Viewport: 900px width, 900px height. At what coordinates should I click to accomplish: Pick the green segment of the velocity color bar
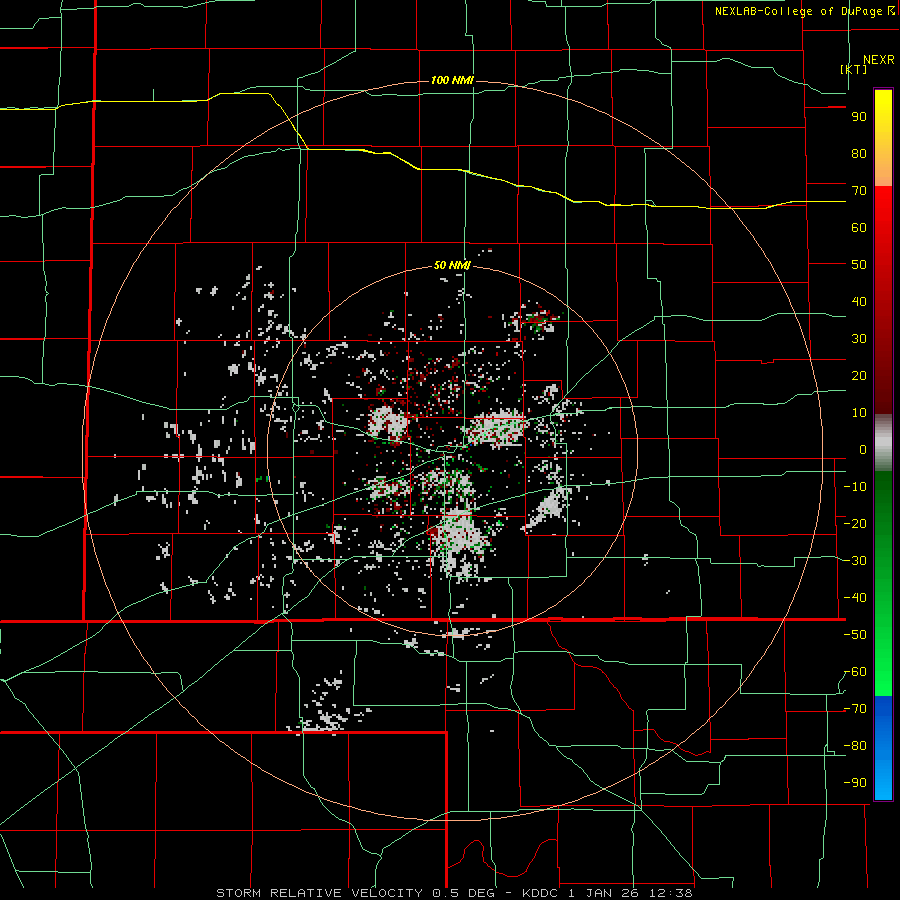coord(883,583)
